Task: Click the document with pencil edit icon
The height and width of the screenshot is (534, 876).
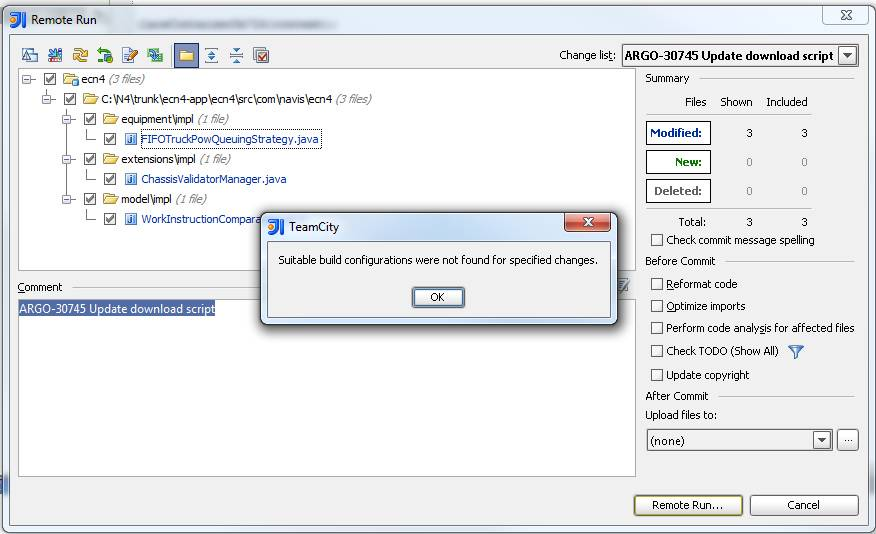Action: (130, 55)
